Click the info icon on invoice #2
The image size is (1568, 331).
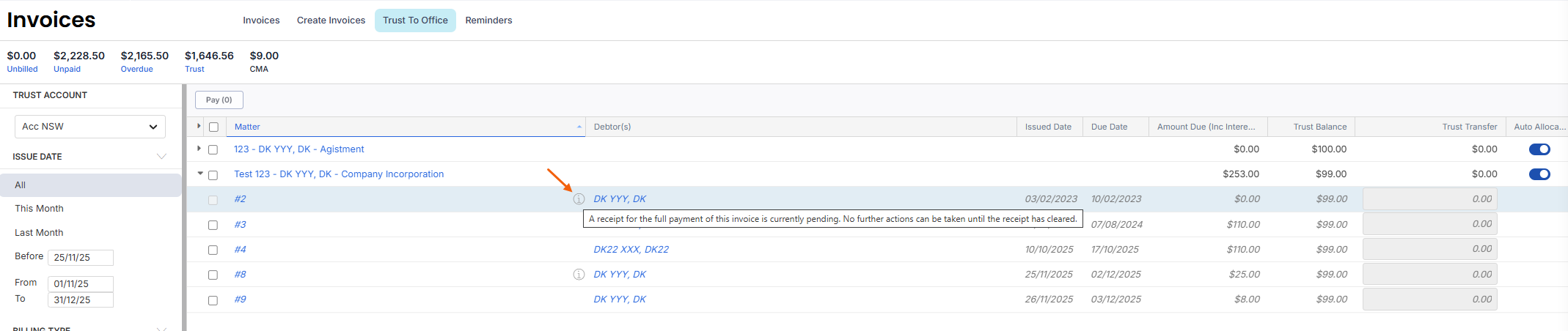pos(579,199)
